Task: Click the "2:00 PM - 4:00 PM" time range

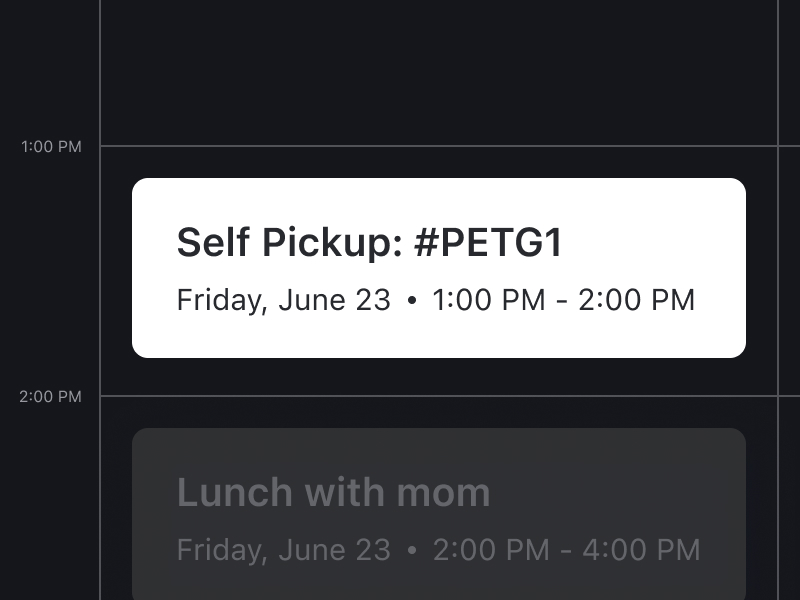Action: coord(566,550)
